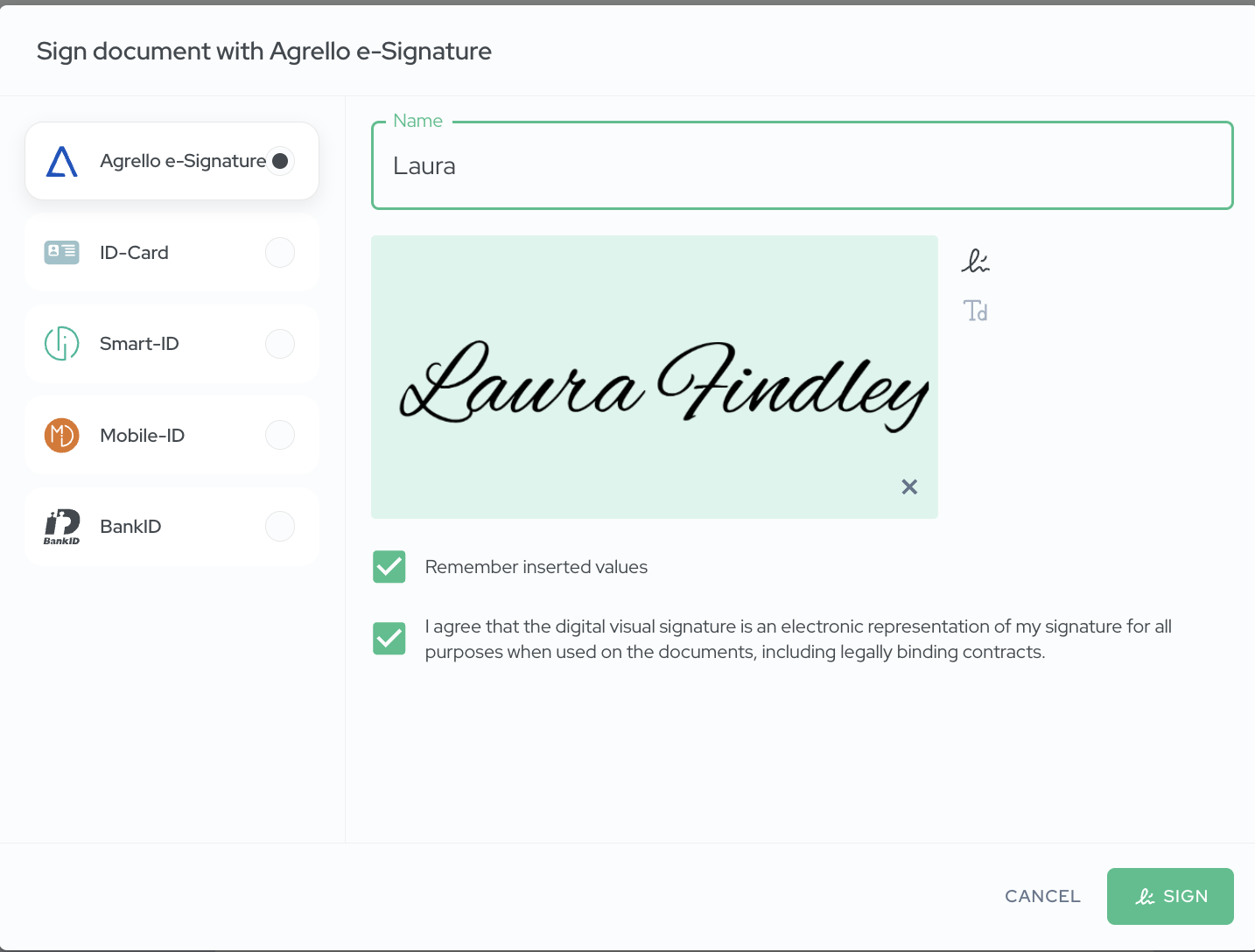1255x952 pixels.
Task: Click the ID-Card icon
Action: tap(61, 253)
